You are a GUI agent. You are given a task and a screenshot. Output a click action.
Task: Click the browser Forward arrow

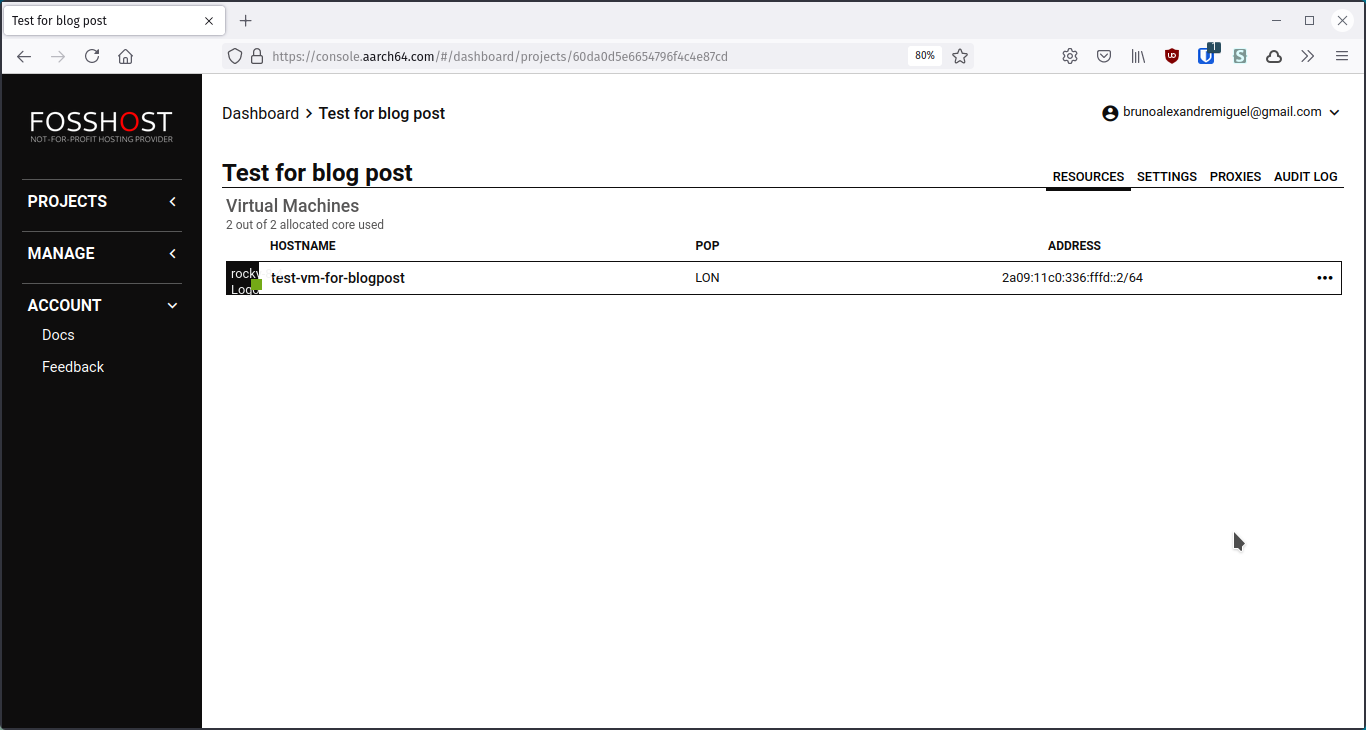pos(58,56)
